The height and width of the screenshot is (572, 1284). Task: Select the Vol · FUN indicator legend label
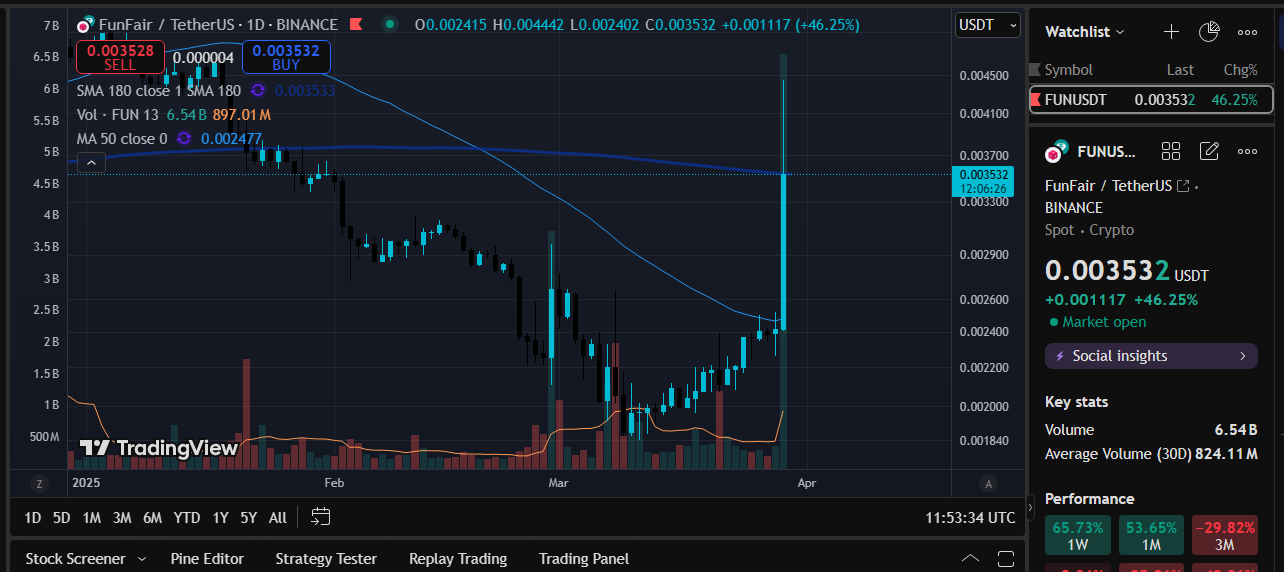(118, 114)
